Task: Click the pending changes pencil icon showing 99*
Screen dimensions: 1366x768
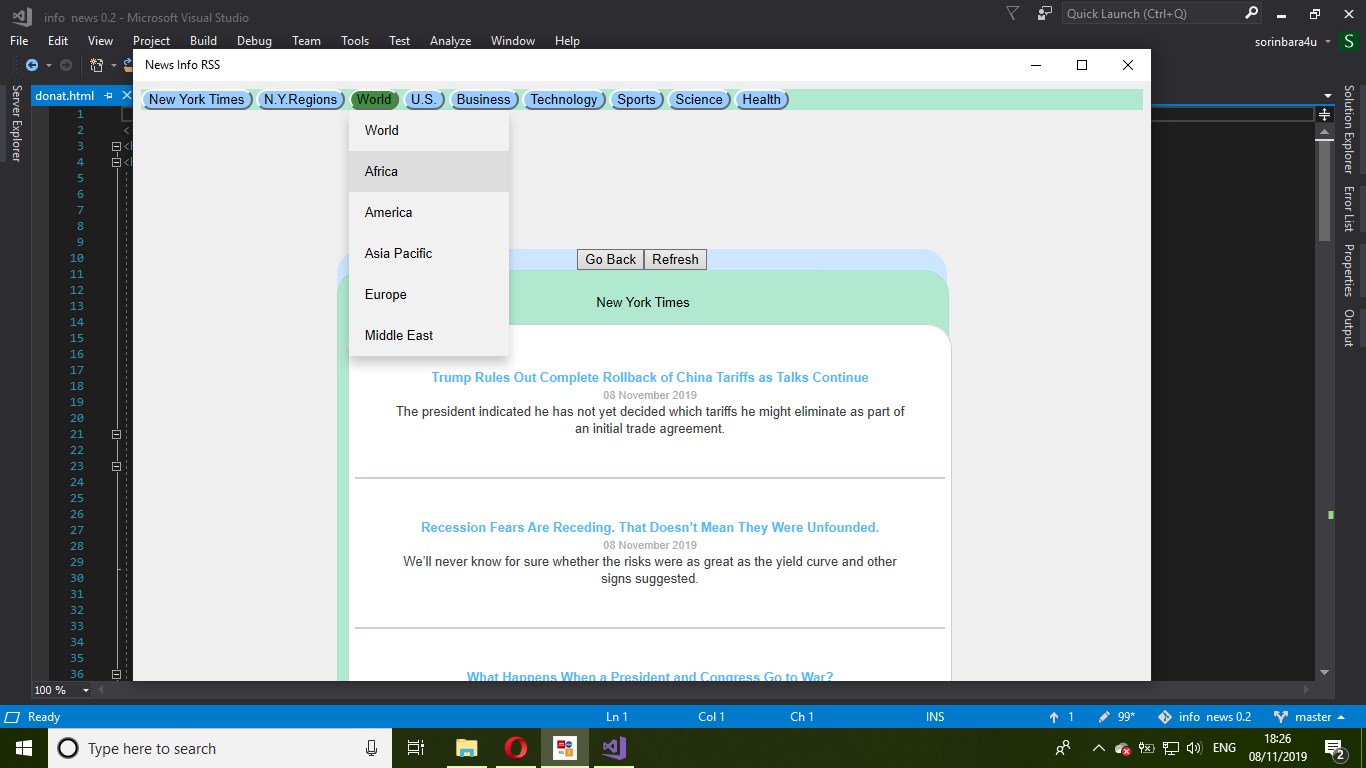Action: pos(1104,717)
